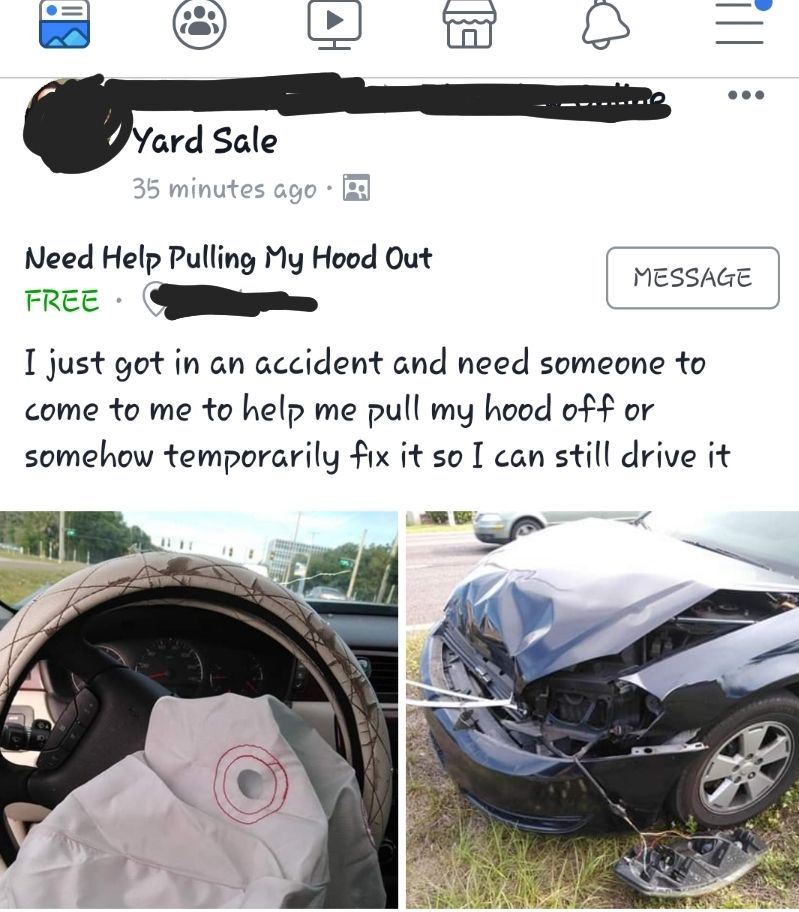Open the crushed hood car photo
Image resolution: width=799 pixels, height=912 pixels.
pos(602,710)
